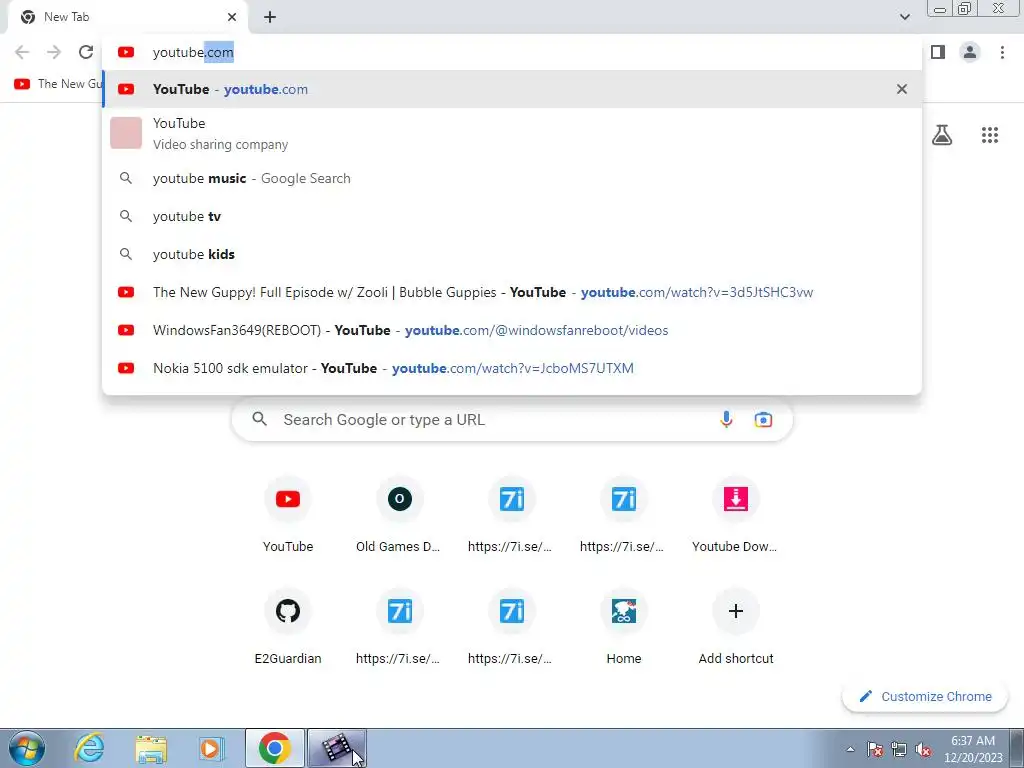The height and width of the screenshot is (768, 1024).
Task: Click in the address bar text youtube.com
Action: click(x=193, y=52)
